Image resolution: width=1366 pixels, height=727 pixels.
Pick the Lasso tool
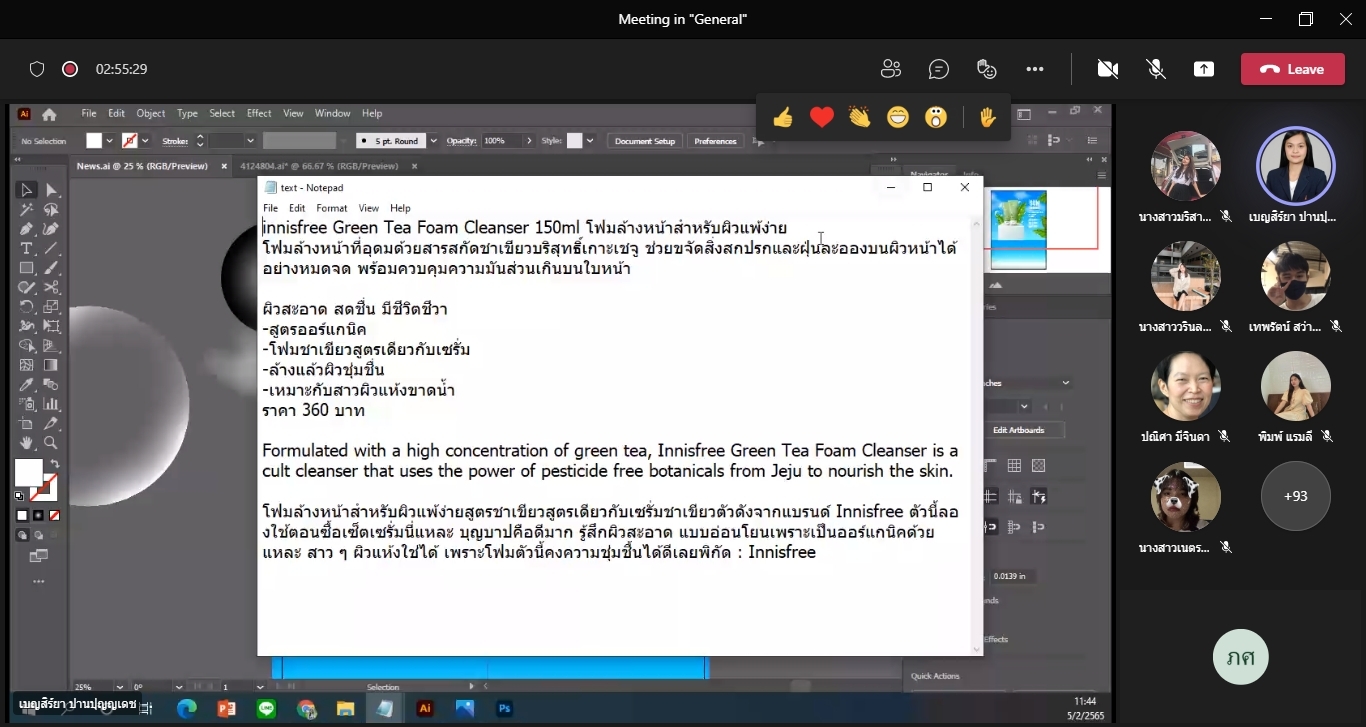(51, 210)
